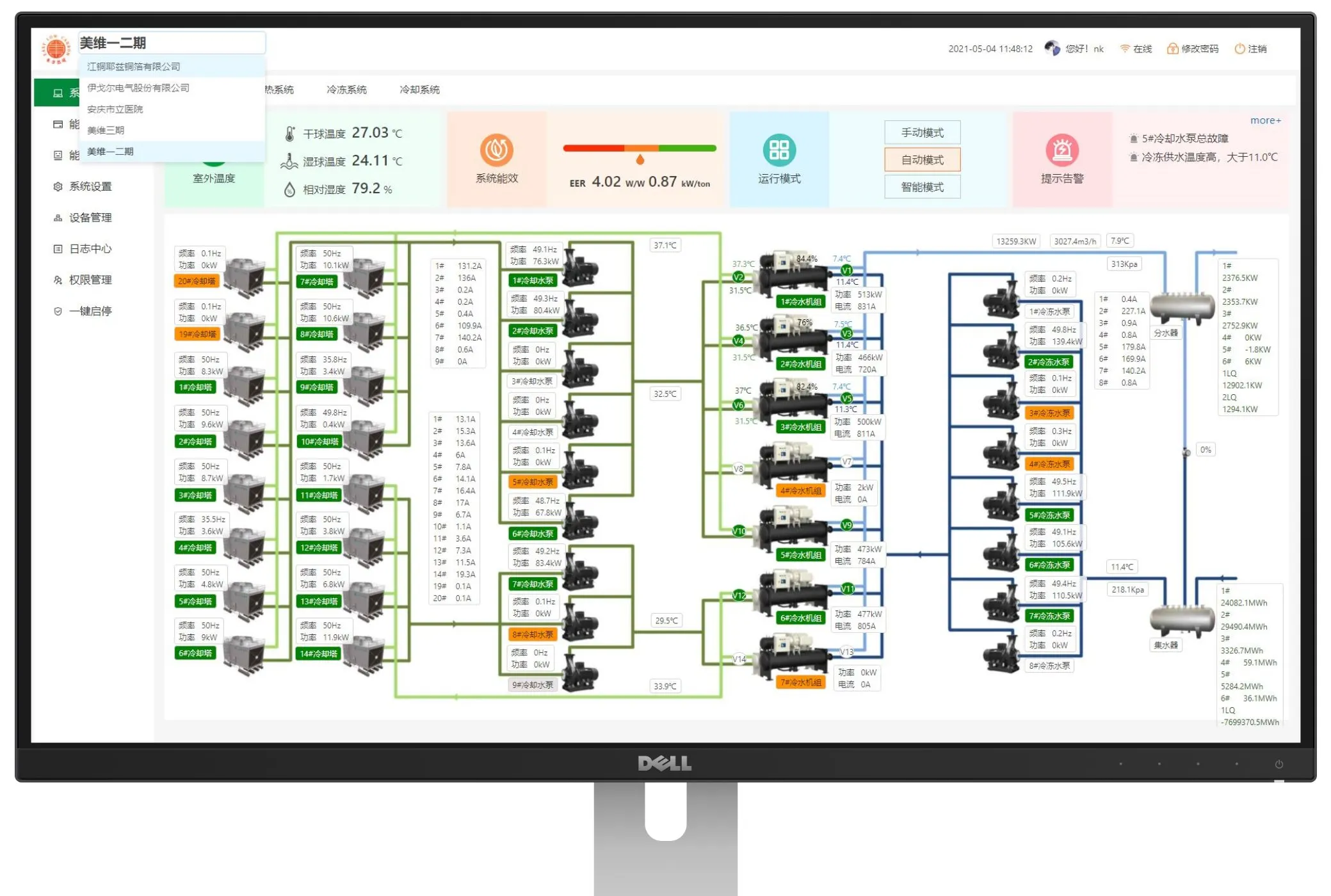Open the project selector dropdown field
The height and width of the screenshot is (896, 1331).
(172, 42)
